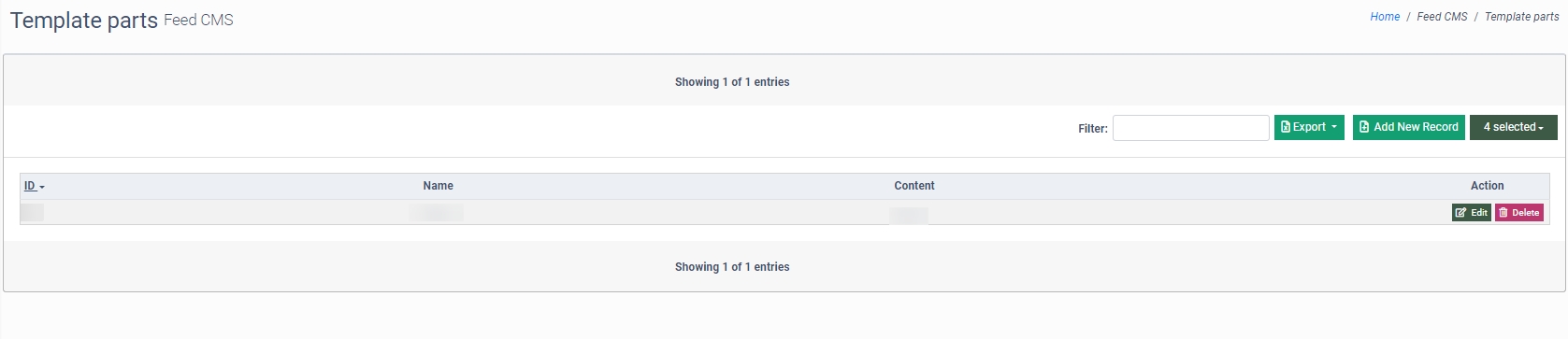
Task: Open the Export dropdown caret
Action: click(x=1334, y=127)
